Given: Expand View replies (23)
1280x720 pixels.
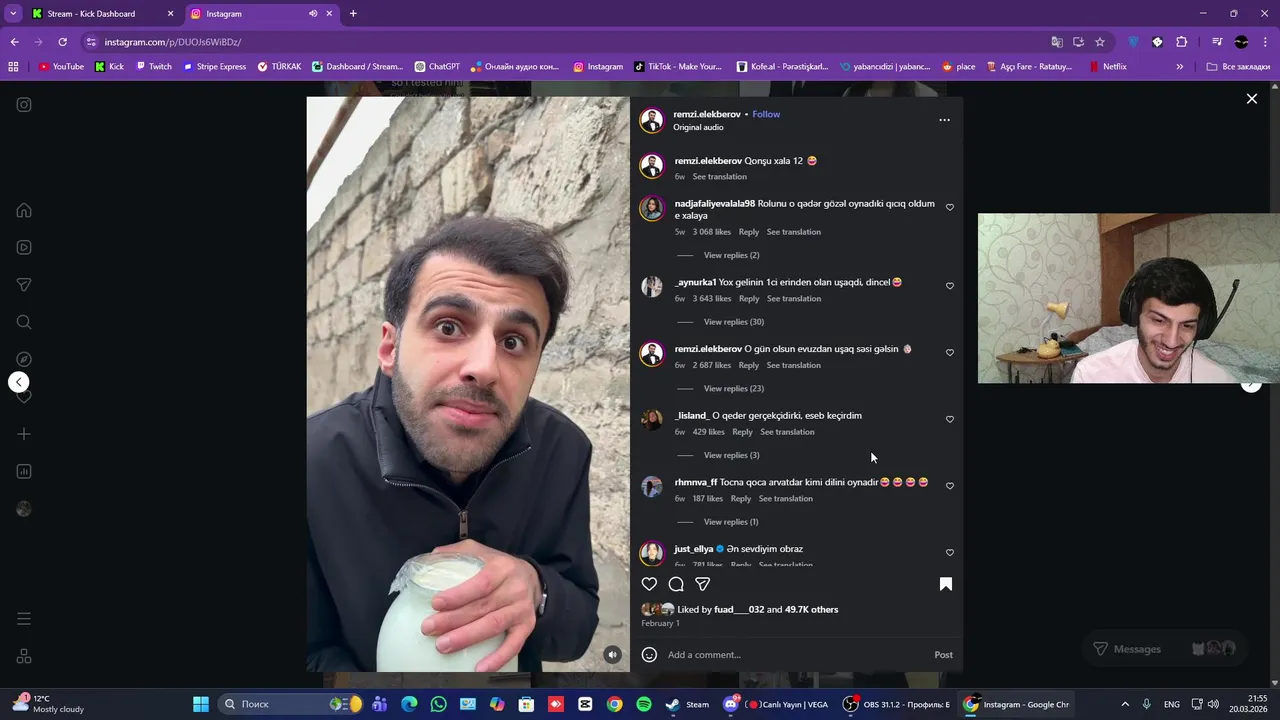Looking at the screenshot, I should pyautogui.click(x=734, y=389).
